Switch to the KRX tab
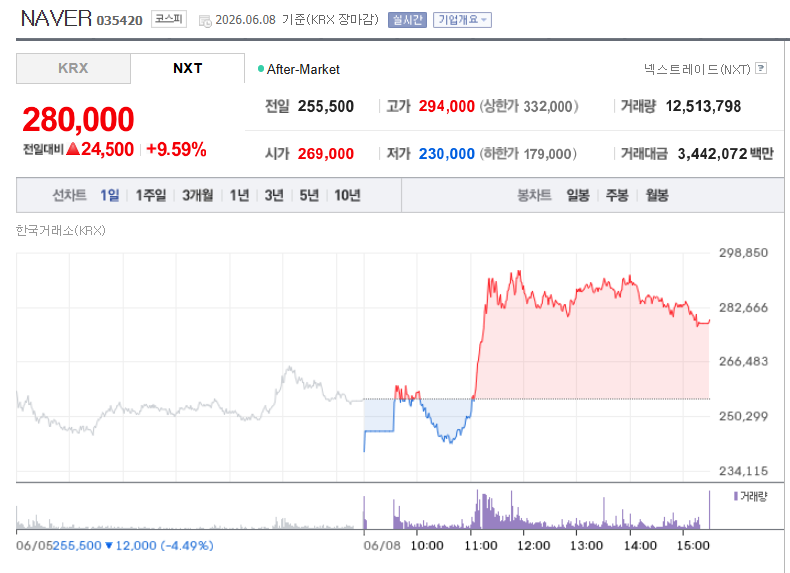This screenshot has height=573, width=790. click(74, 69)
